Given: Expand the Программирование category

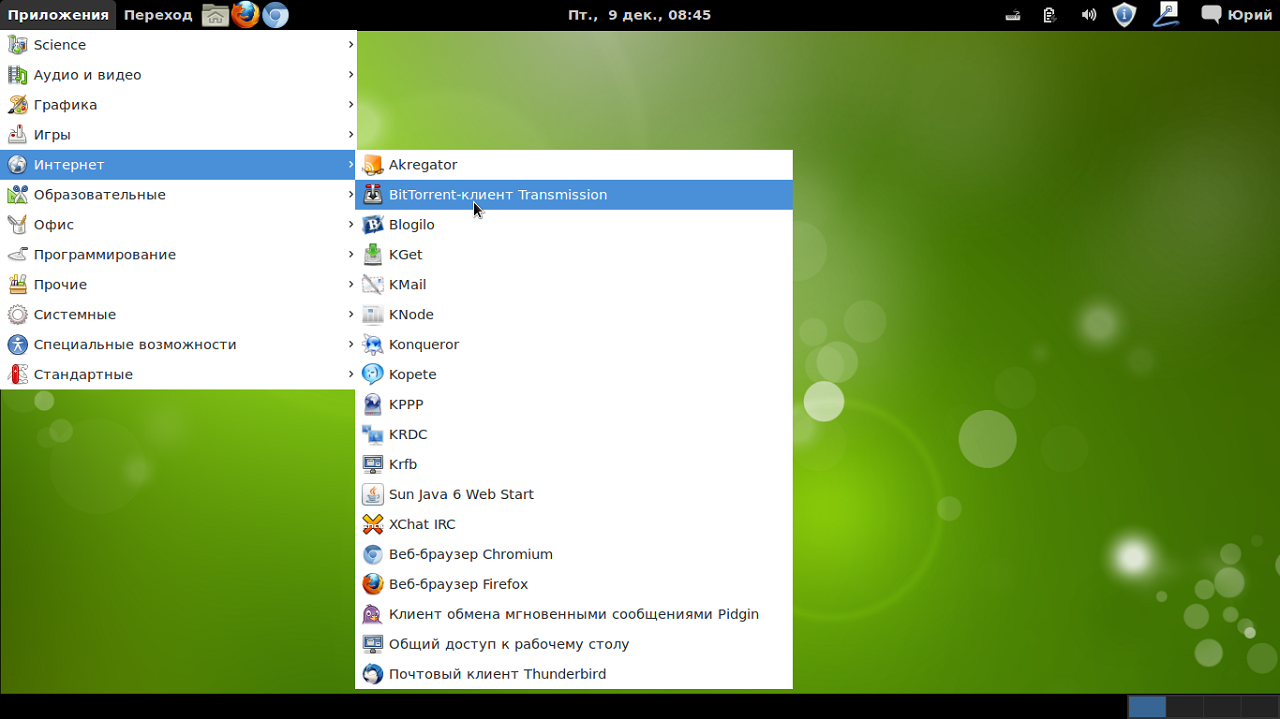Looking at the screenshot, I should (x=179, y=255).
